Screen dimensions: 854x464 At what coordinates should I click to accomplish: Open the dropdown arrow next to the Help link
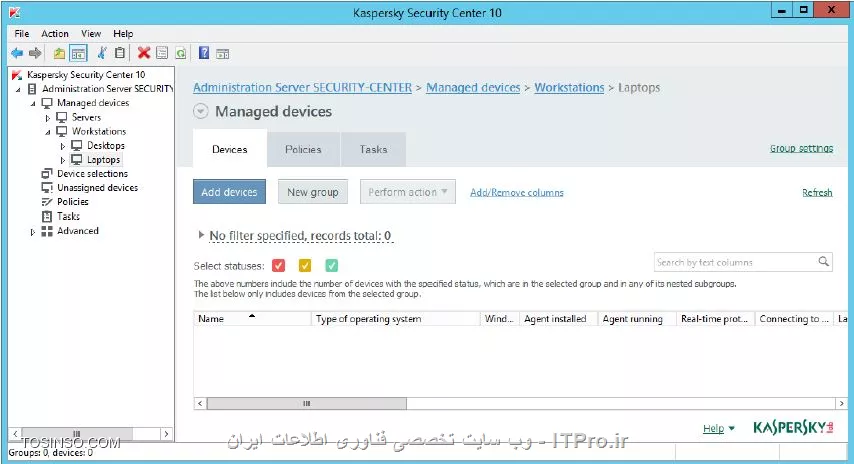coord(731,429)
